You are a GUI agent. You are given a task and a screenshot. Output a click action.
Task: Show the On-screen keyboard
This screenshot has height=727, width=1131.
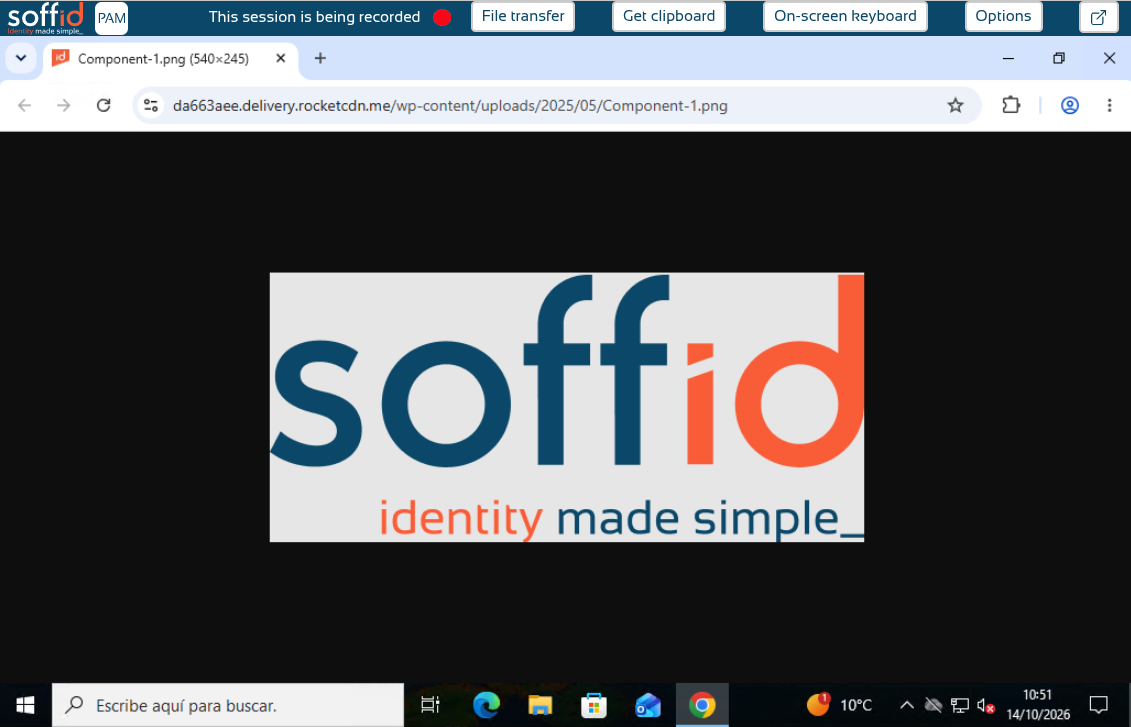[845, 17]
